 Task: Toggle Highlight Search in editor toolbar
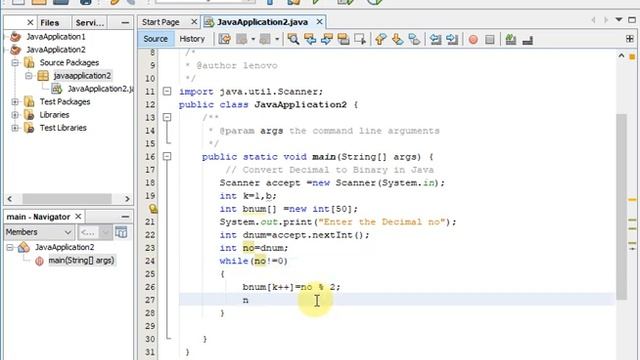(343, 39)
